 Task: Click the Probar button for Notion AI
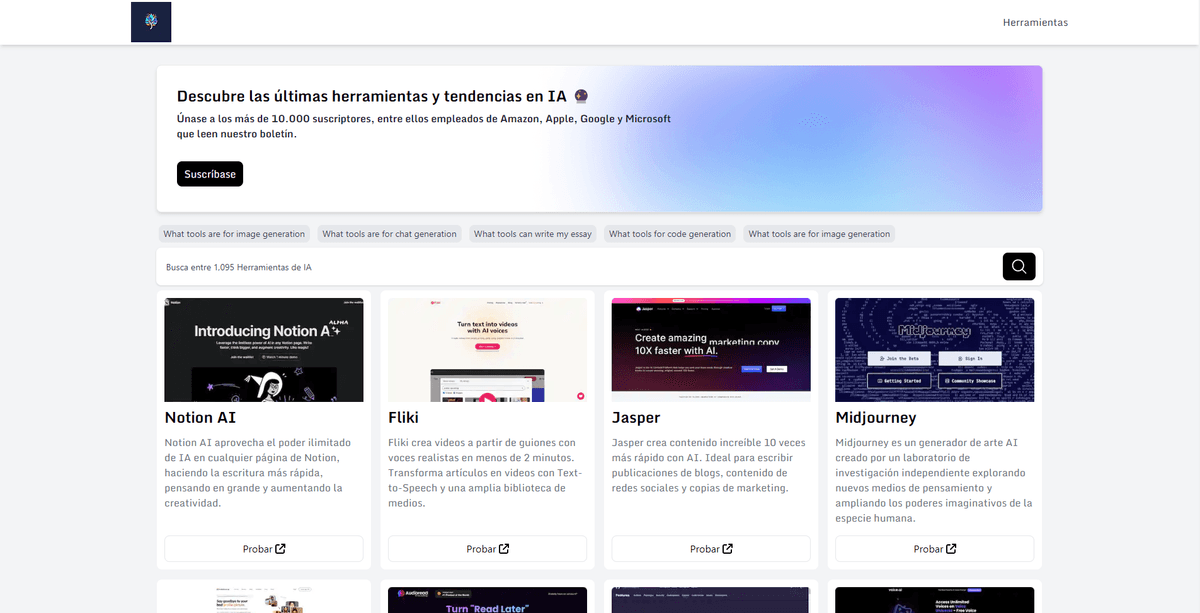pos(264,548)
